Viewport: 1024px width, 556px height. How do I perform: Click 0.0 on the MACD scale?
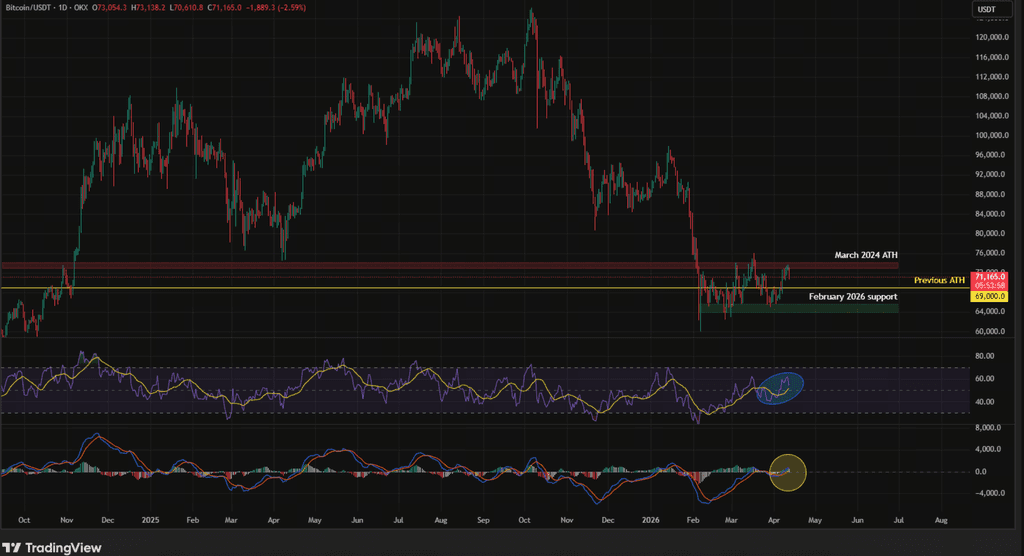[x=980, y=472]
